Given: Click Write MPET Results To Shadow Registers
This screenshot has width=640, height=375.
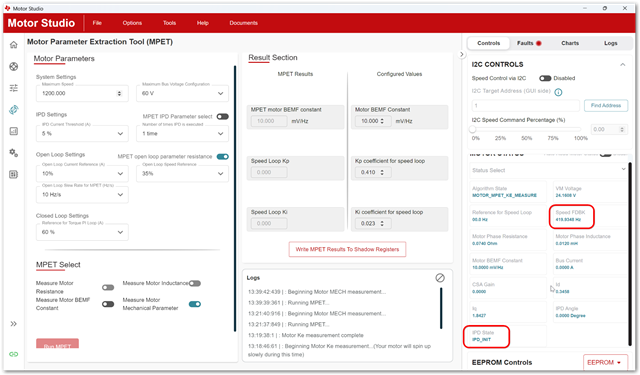Looking at the screenshot, I should point(347,249).
